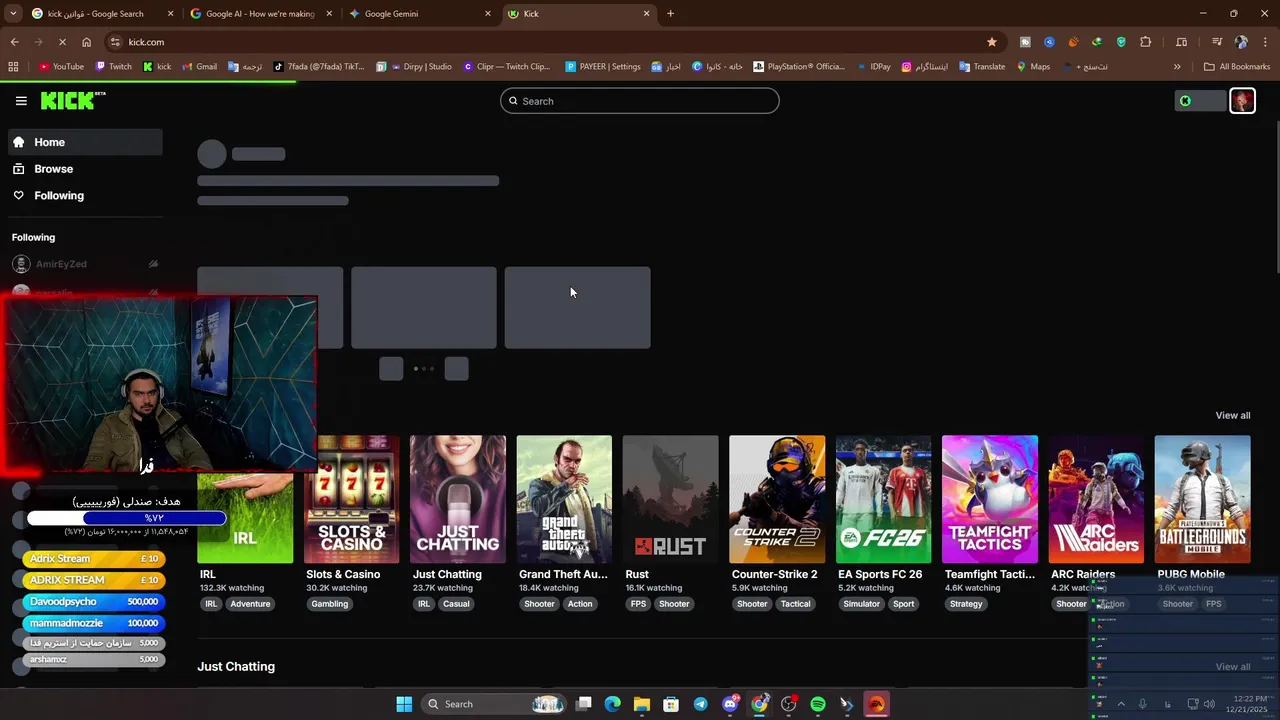Click the Adventure tag under IRL

tap(250, 604)
